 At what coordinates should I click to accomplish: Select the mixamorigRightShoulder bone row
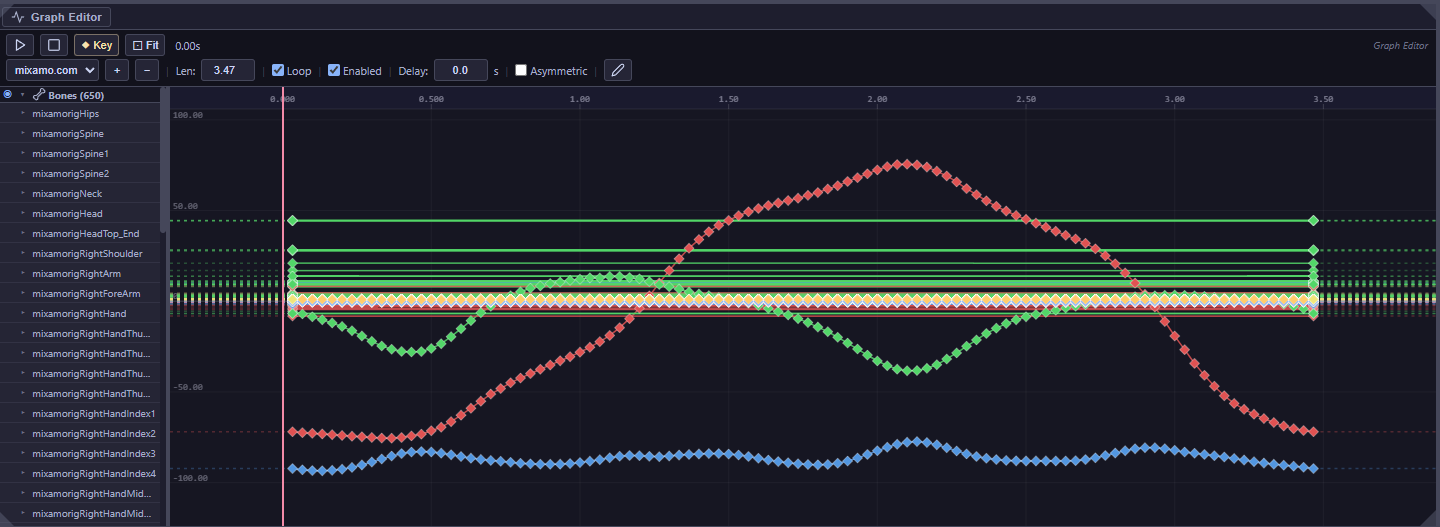(80, 254)
